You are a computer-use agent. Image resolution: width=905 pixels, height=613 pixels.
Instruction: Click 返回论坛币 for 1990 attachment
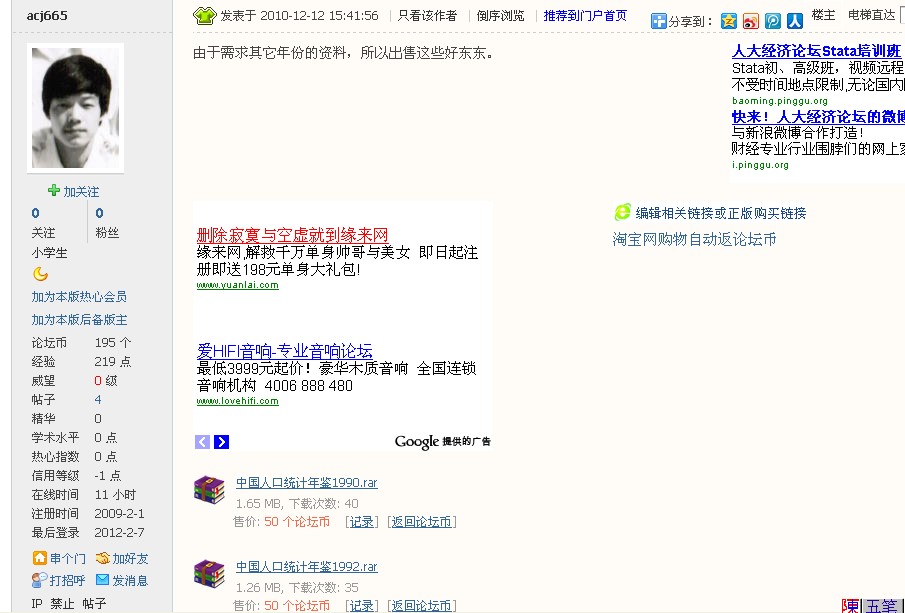click(x=421, y=522)
